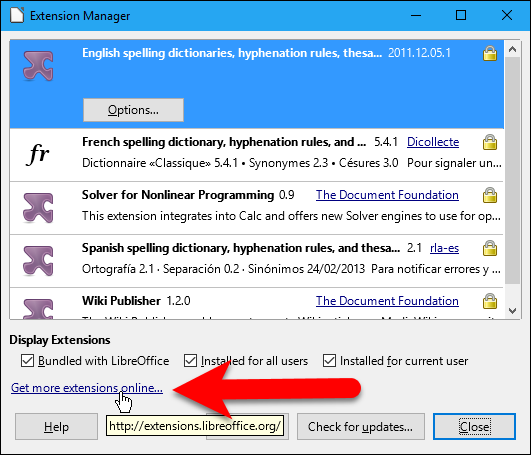Select Spanish spelling dictionary title text
Screen dimensions: 531x455
click(x=241, y=248)
